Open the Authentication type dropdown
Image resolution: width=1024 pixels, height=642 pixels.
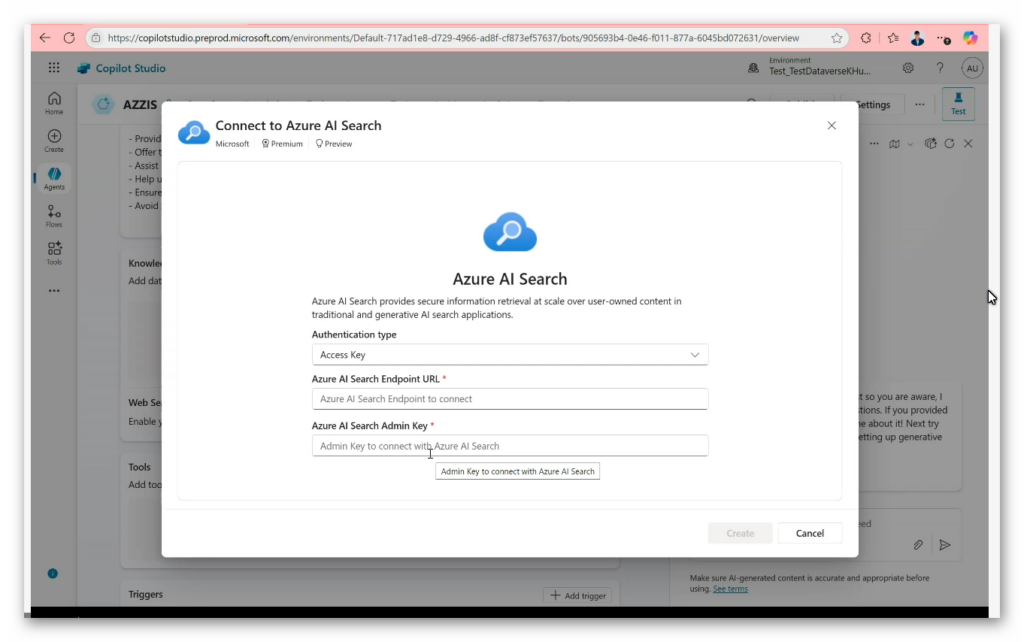click(510, 355)
